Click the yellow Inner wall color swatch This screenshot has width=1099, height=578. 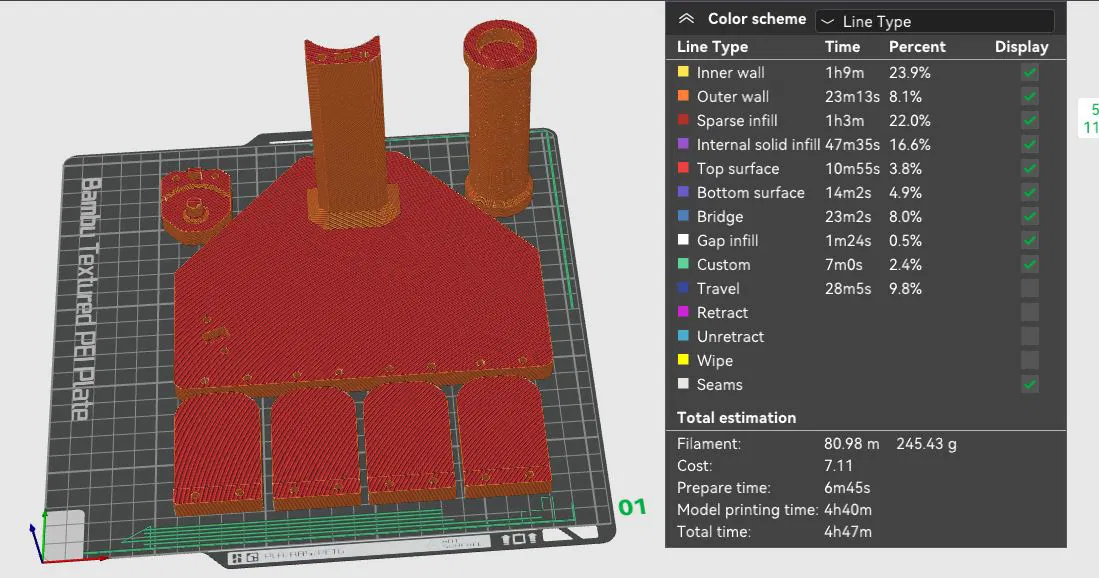683,71
